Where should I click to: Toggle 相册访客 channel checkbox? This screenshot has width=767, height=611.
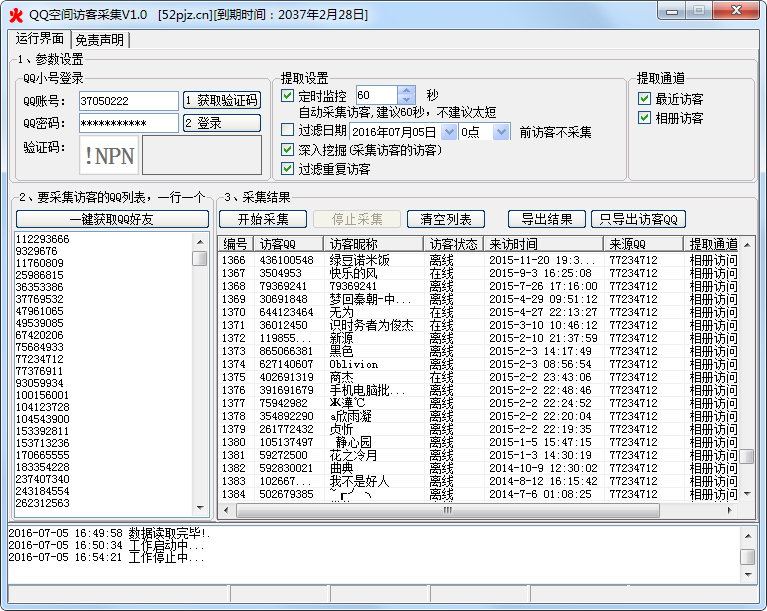coord(645,118)
